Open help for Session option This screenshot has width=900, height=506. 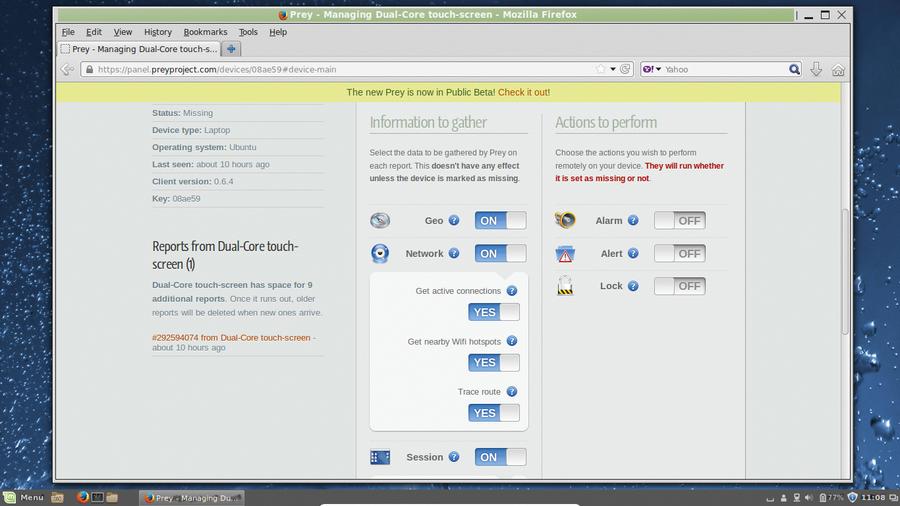(x=454, y=457)
